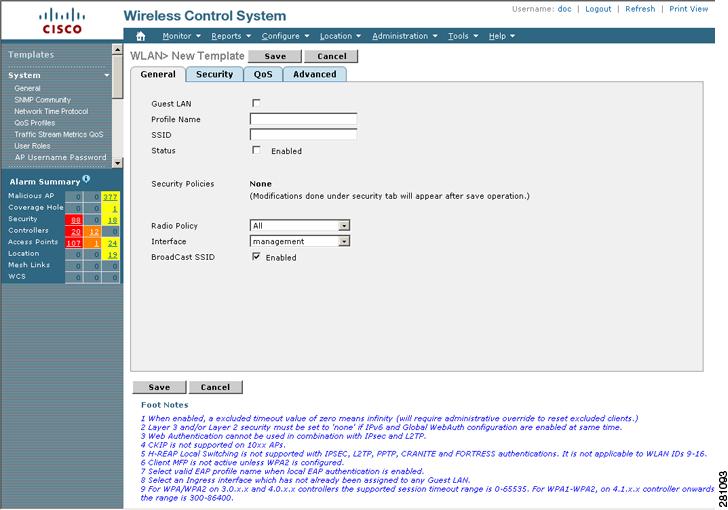The image size is (728, 510).
Task: Click sidebar scrollbar down arrow
Action: pyautogui.click(x=117, y=163)
